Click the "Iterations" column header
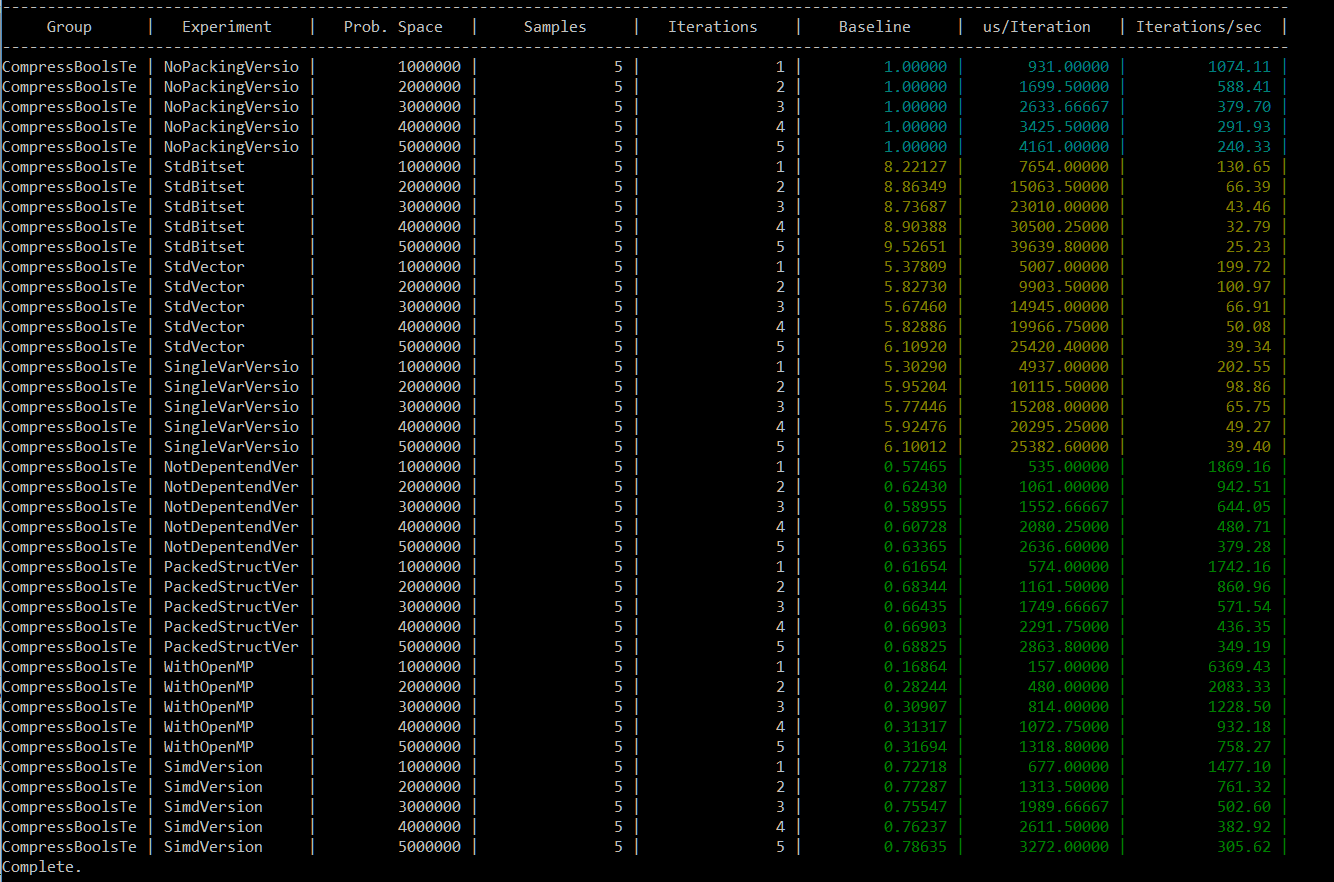The width and height of the screenshot is (1334, 882). click(713, 27)
